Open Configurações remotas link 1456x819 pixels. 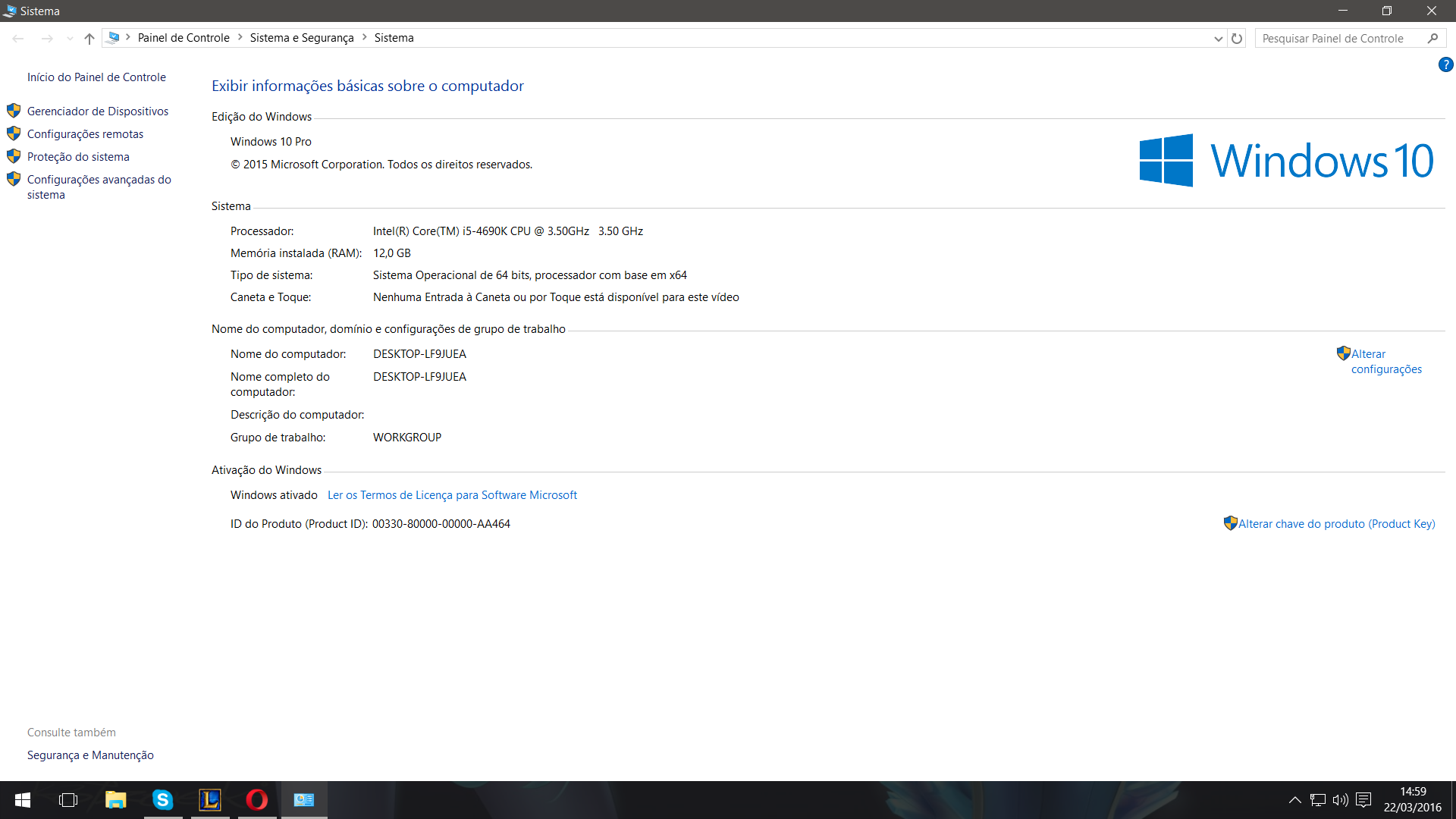85,133
